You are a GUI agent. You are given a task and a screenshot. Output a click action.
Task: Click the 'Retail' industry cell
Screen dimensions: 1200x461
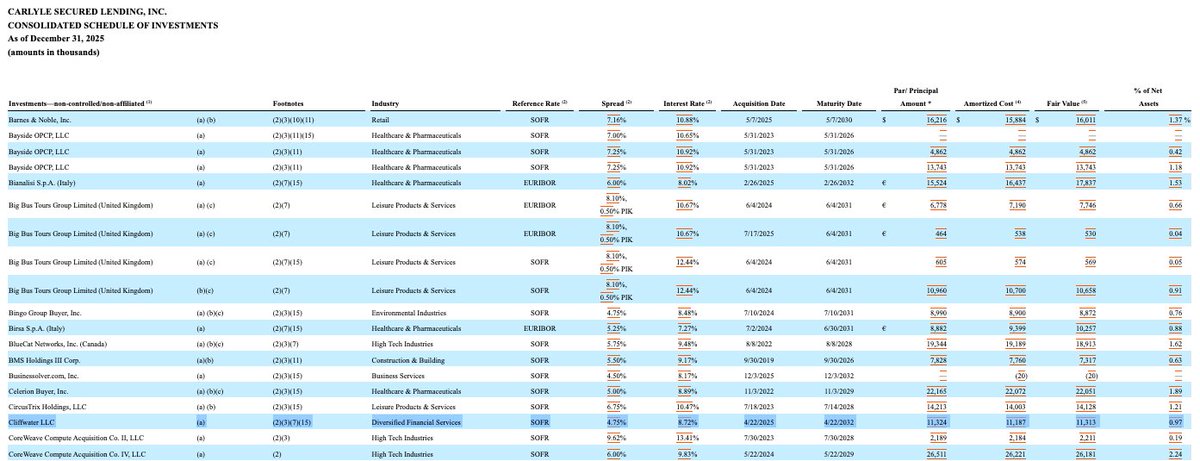[x=381, y=120]
